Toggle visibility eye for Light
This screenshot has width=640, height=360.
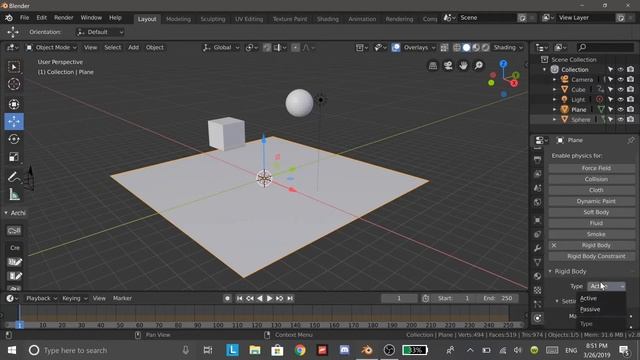[x=620, y=100]
